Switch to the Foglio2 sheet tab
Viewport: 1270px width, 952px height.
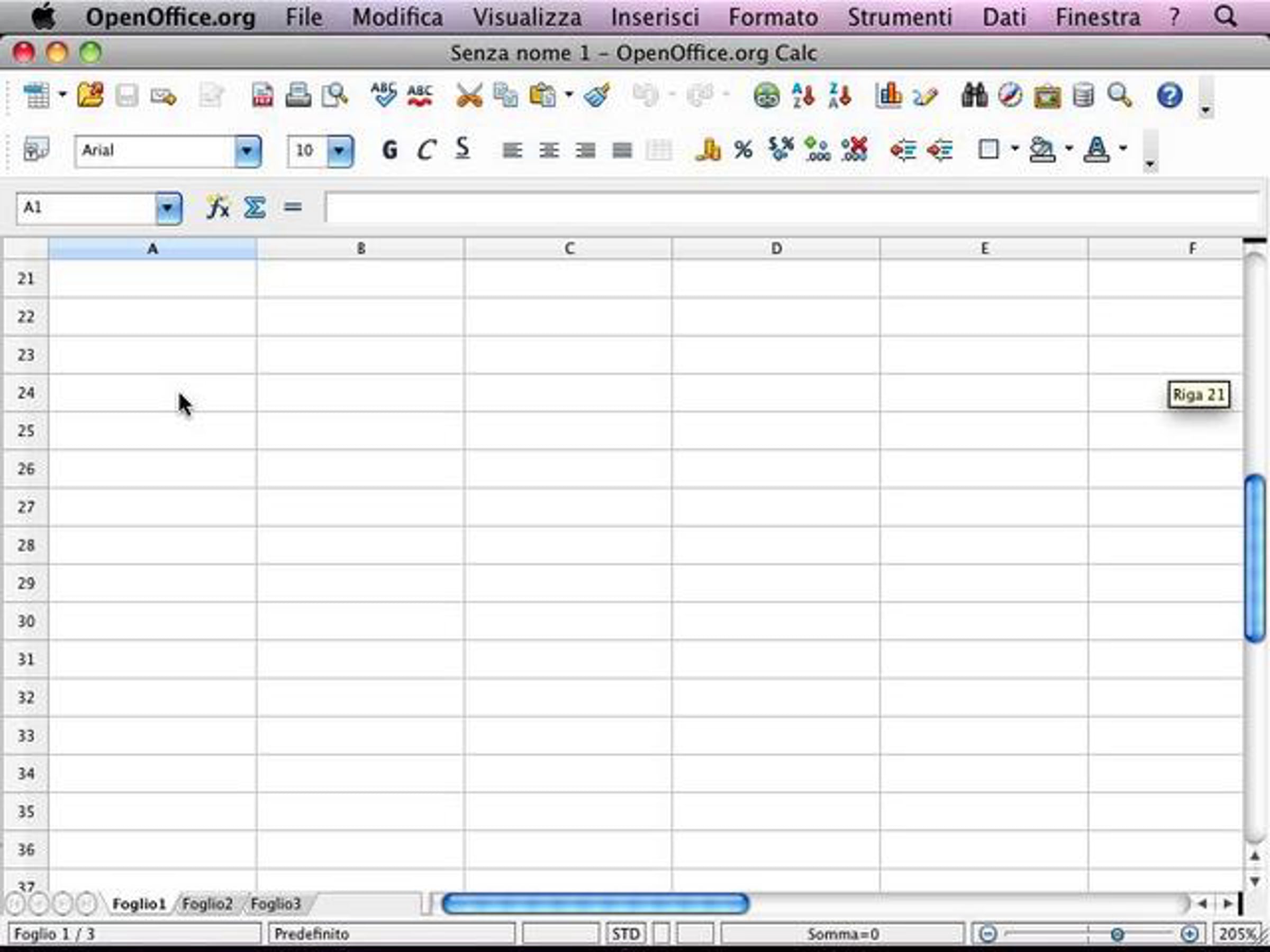[x=207, y=904]
